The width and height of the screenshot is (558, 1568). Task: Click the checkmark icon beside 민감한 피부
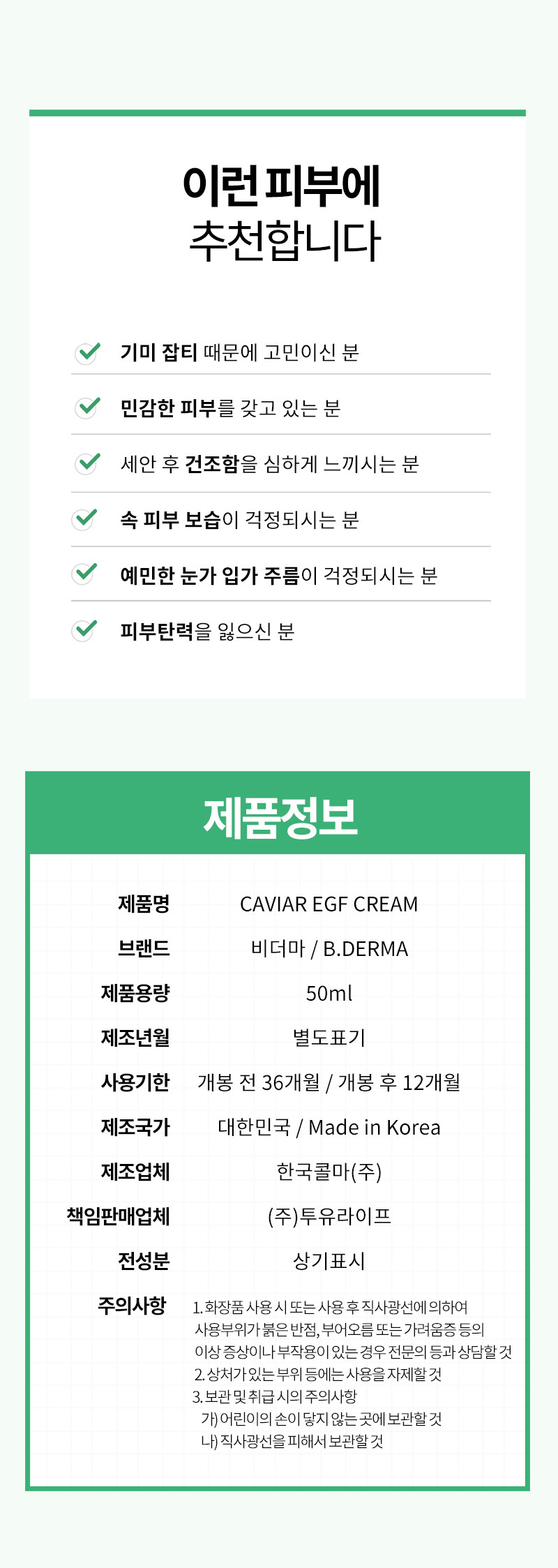coord(88,408)
